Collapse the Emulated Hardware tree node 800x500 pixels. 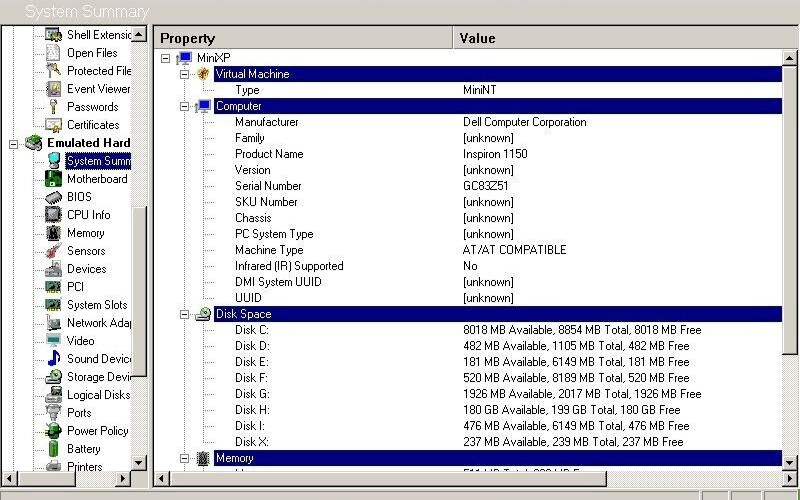[14, 143]
